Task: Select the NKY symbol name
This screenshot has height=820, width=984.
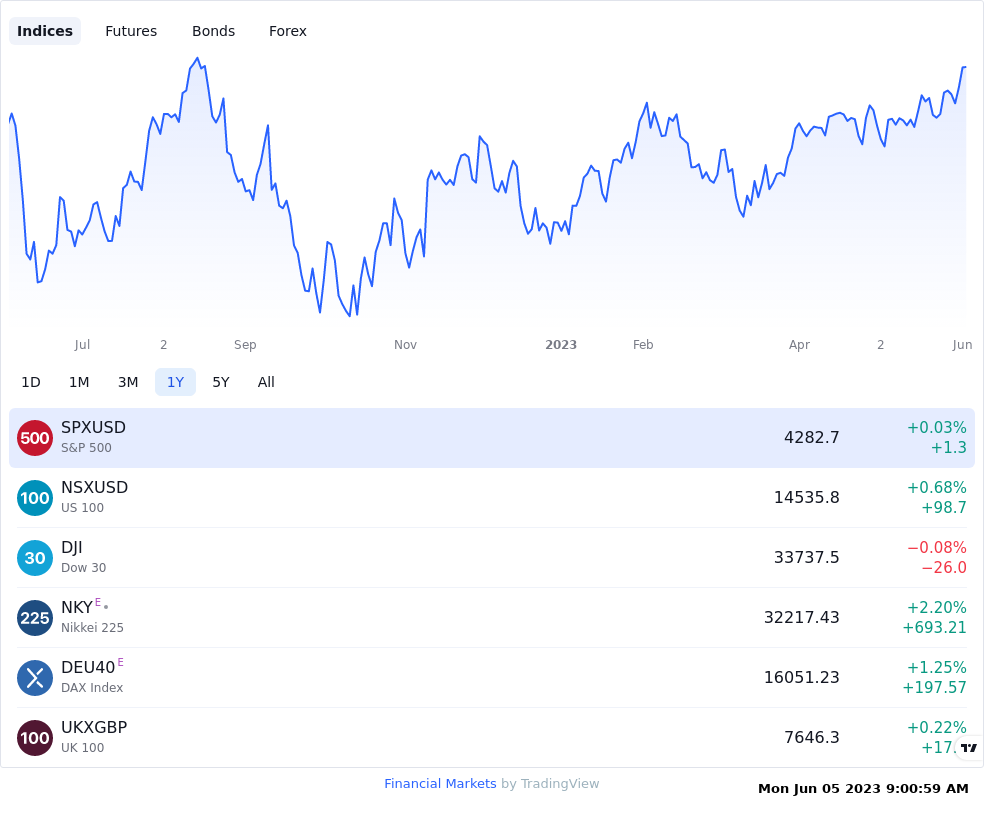Action: (x=77, y=607)
